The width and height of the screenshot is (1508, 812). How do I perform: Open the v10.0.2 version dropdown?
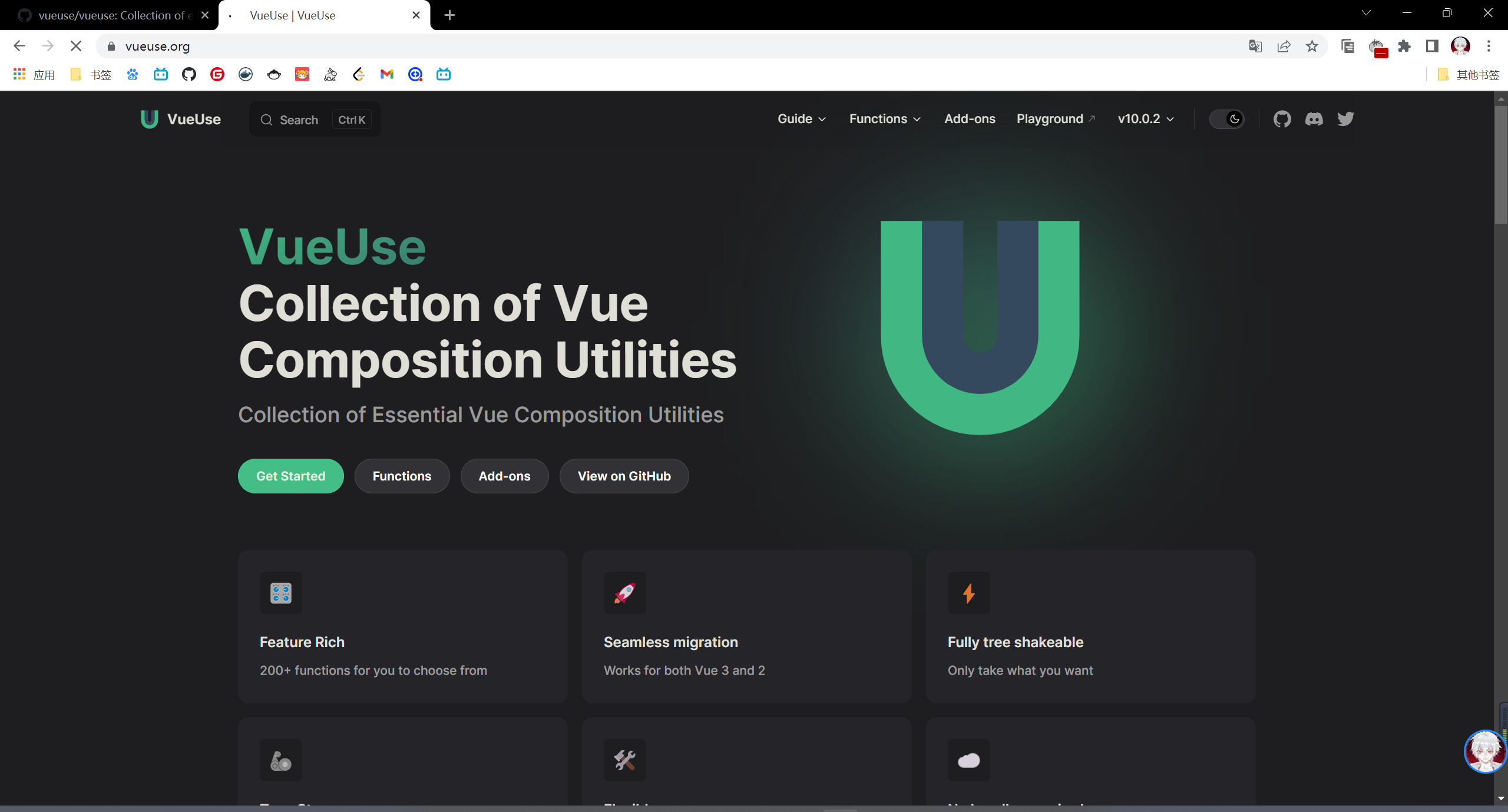[1145, 119]
